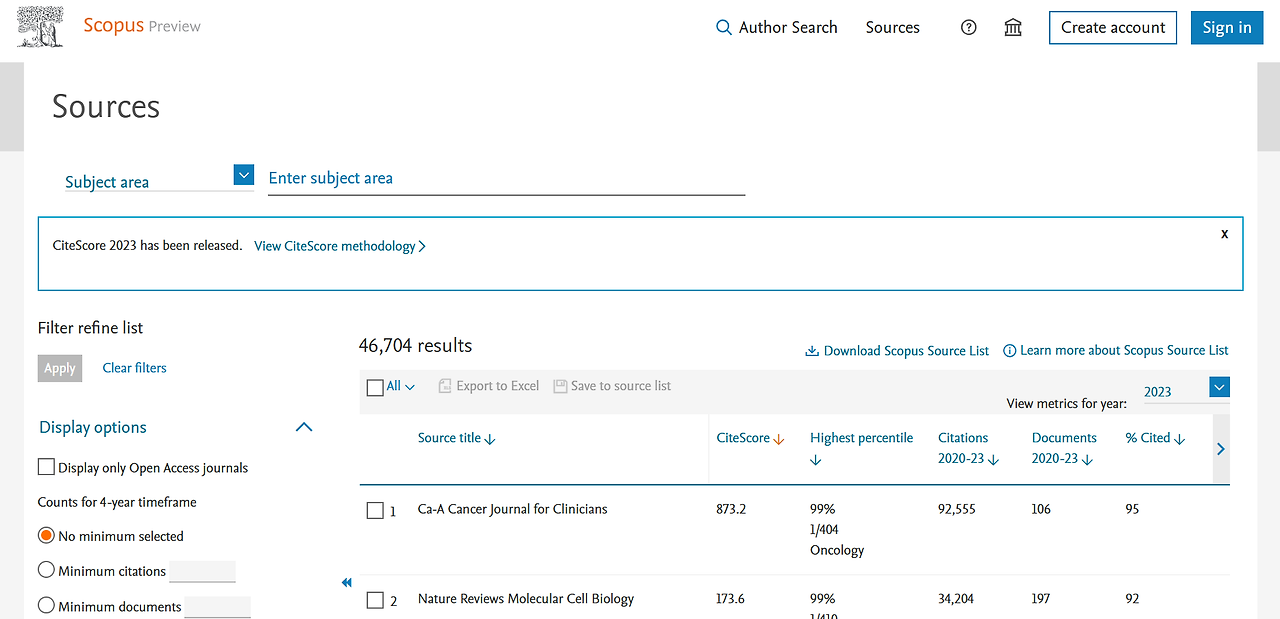Open the Subject area dropdown
This screenshot has width=1280, height=619.
click(243, 176)
